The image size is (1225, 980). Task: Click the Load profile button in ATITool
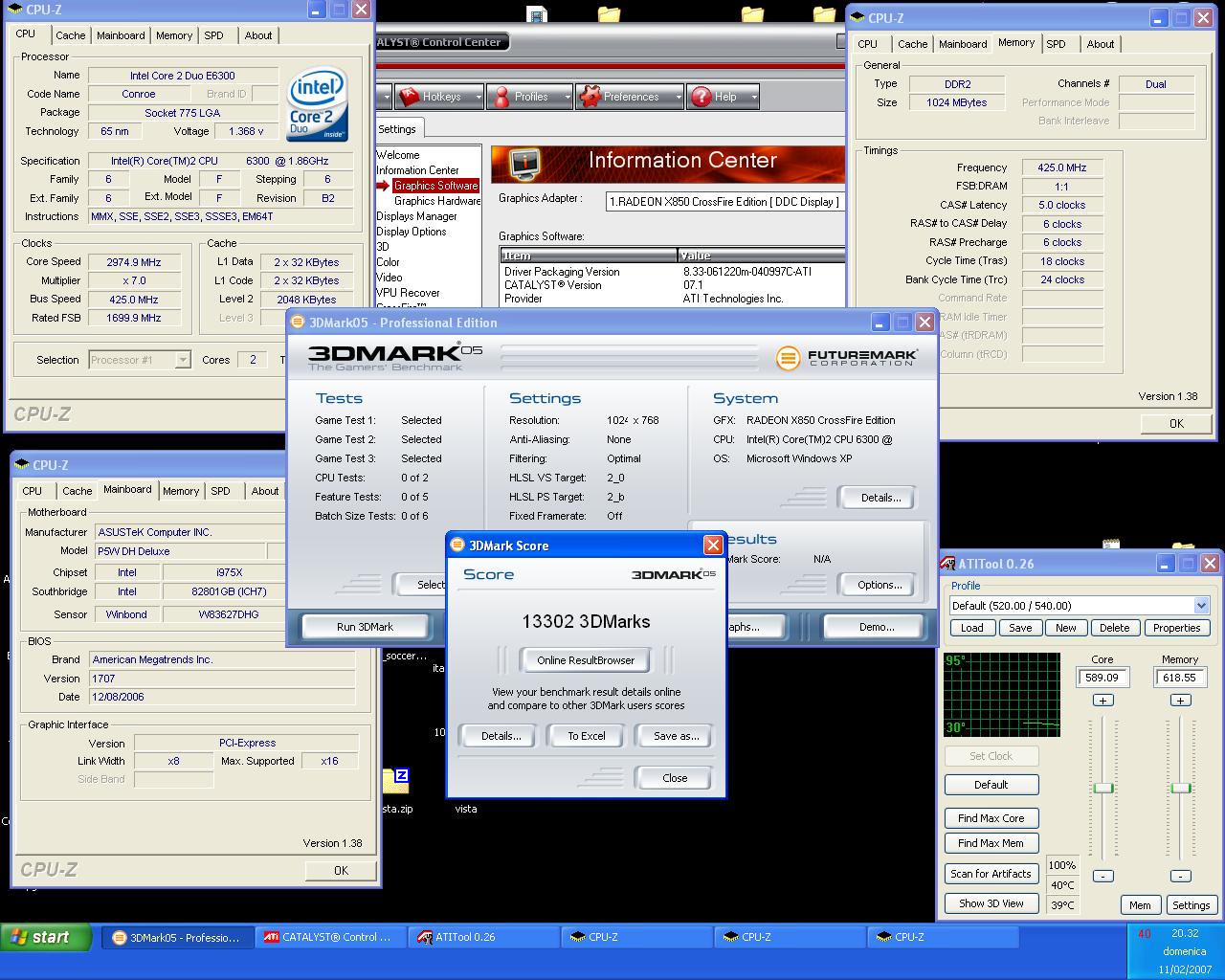point(971,628)
